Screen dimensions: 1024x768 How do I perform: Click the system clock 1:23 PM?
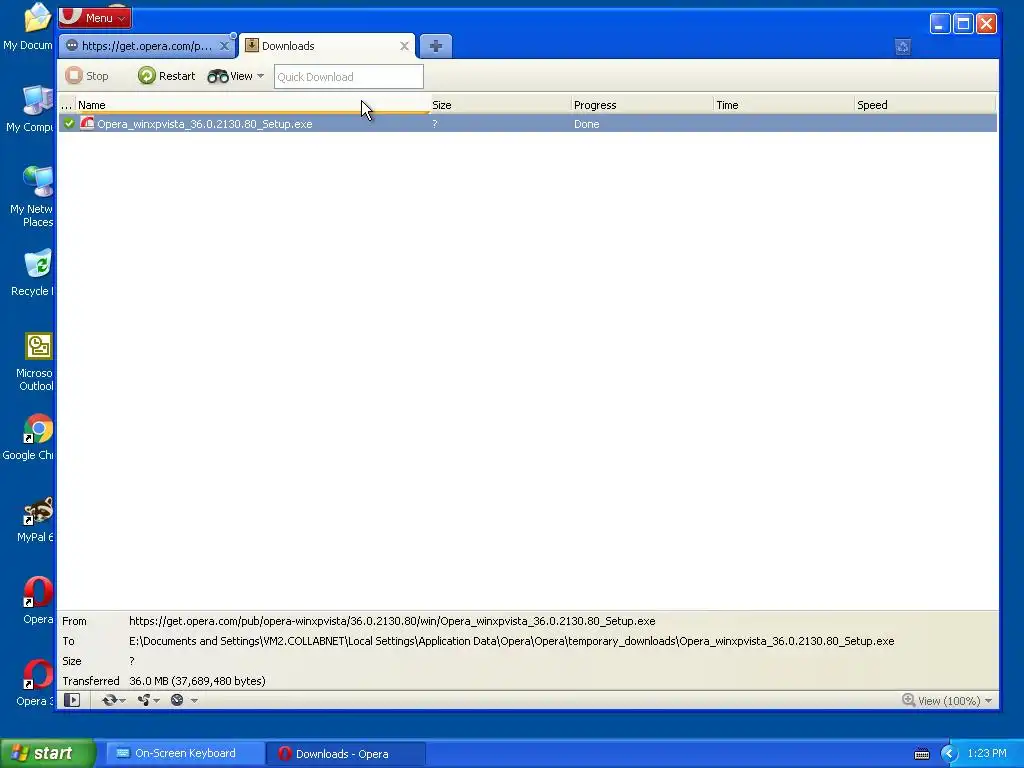(x=987, y=753)
